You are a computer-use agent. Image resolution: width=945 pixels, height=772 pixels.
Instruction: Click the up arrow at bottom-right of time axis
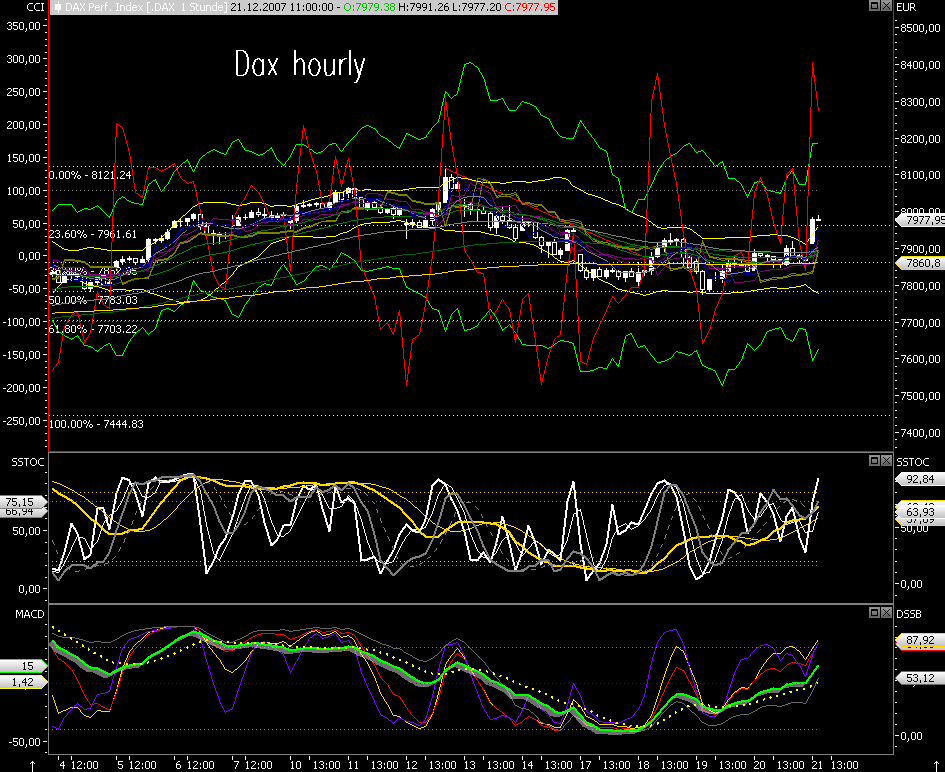[936, 765]
